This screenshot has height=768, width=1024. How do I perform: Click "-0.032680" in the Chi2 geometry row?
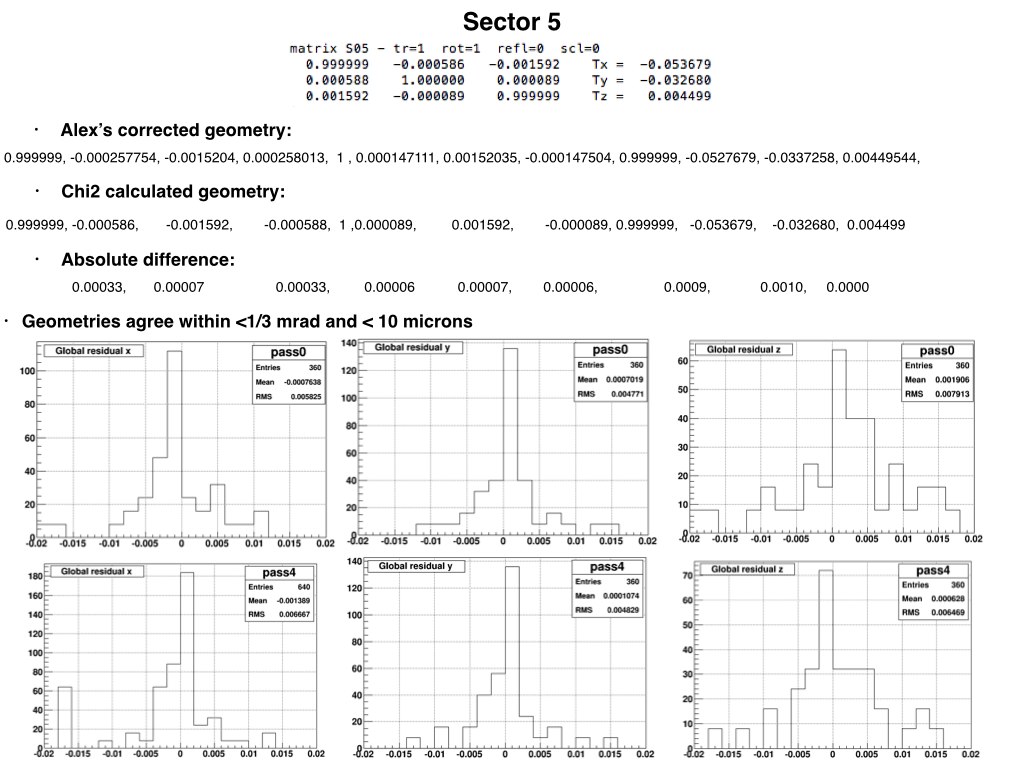click(x=803, y=225)
